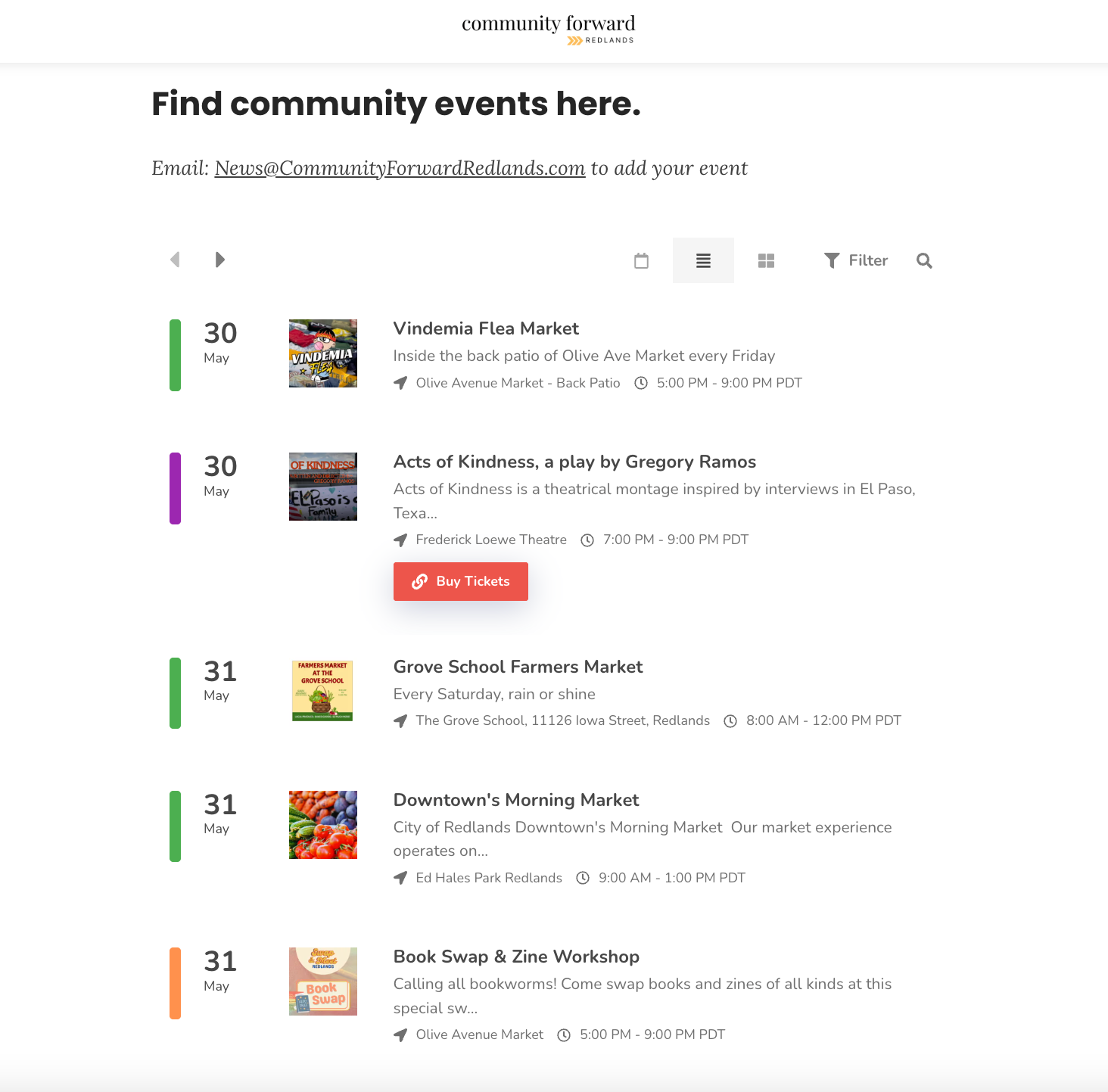The image size is (1108, 1092).
Task: Click 30 May date of Acts of Kindness
Action: (220, 475)
